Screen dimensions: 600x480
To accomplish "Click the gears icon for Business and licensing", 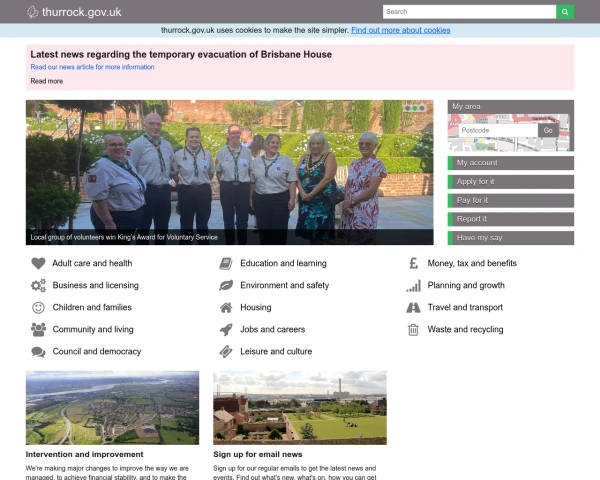I will click(38, 286).
